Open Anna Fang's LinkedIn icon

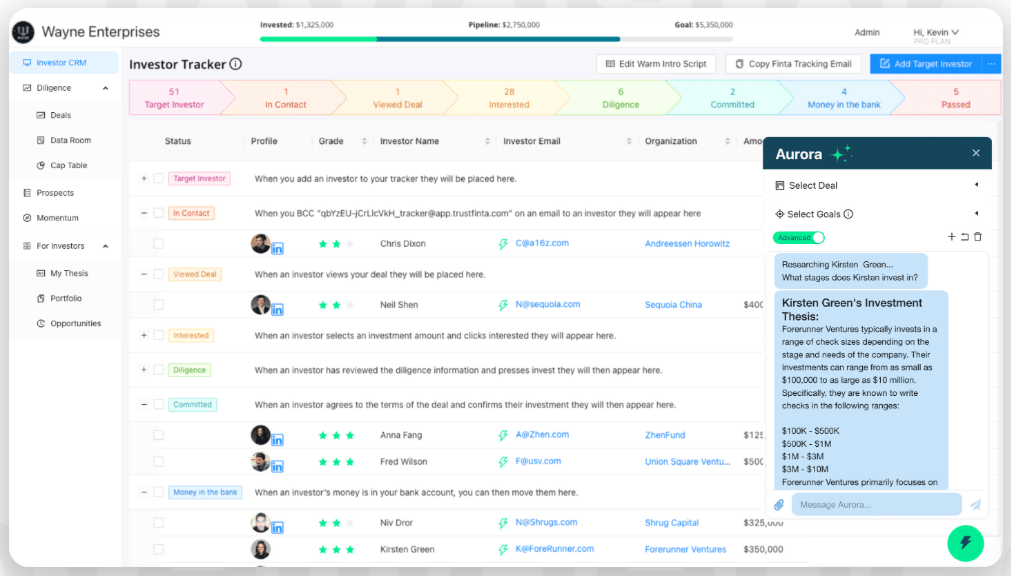tap(277, 440)
